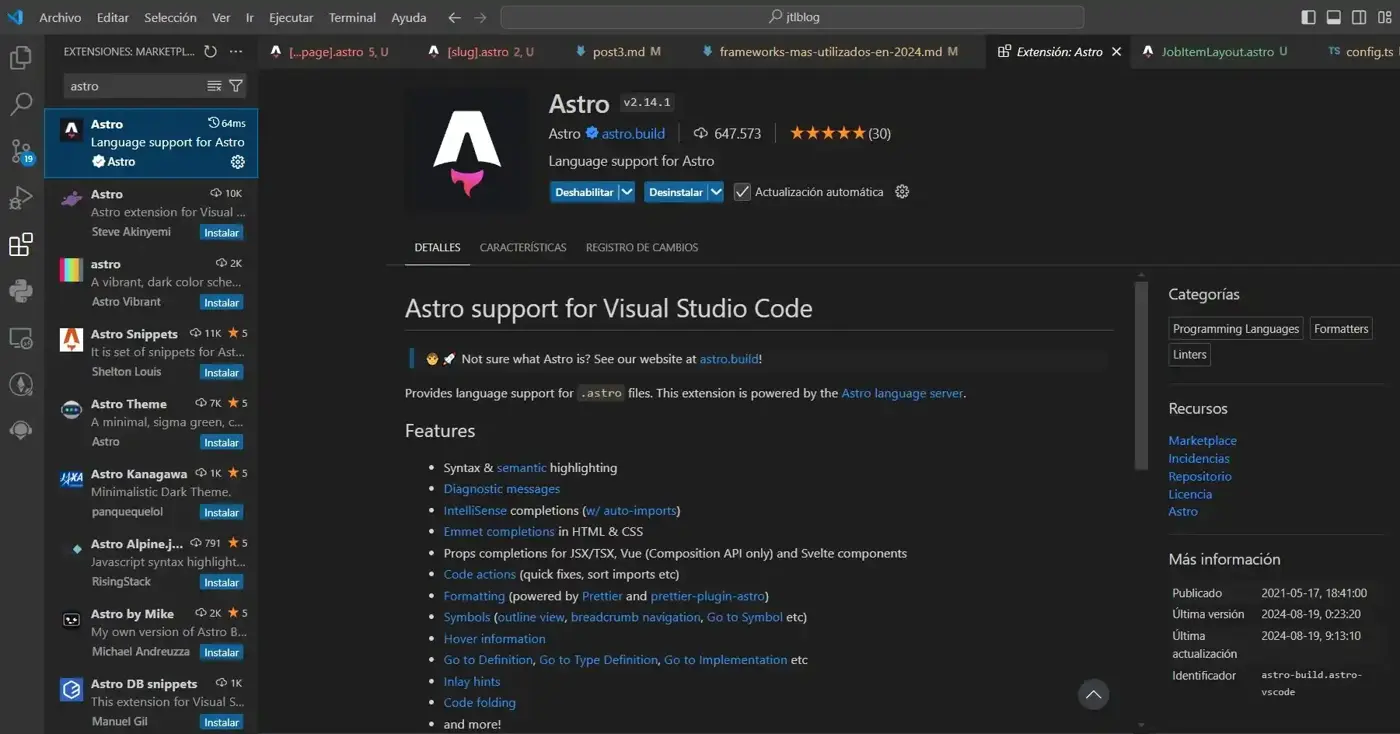Select the Linters category tag
1400x734 pixels.
pos(1190,355)
